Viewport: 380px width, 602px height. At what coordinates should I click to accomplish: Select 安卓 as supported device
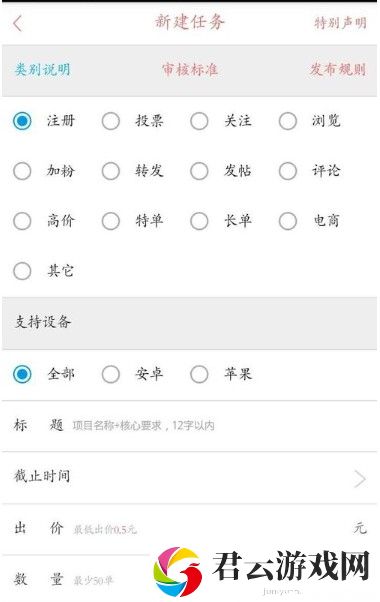coord(111,374)
